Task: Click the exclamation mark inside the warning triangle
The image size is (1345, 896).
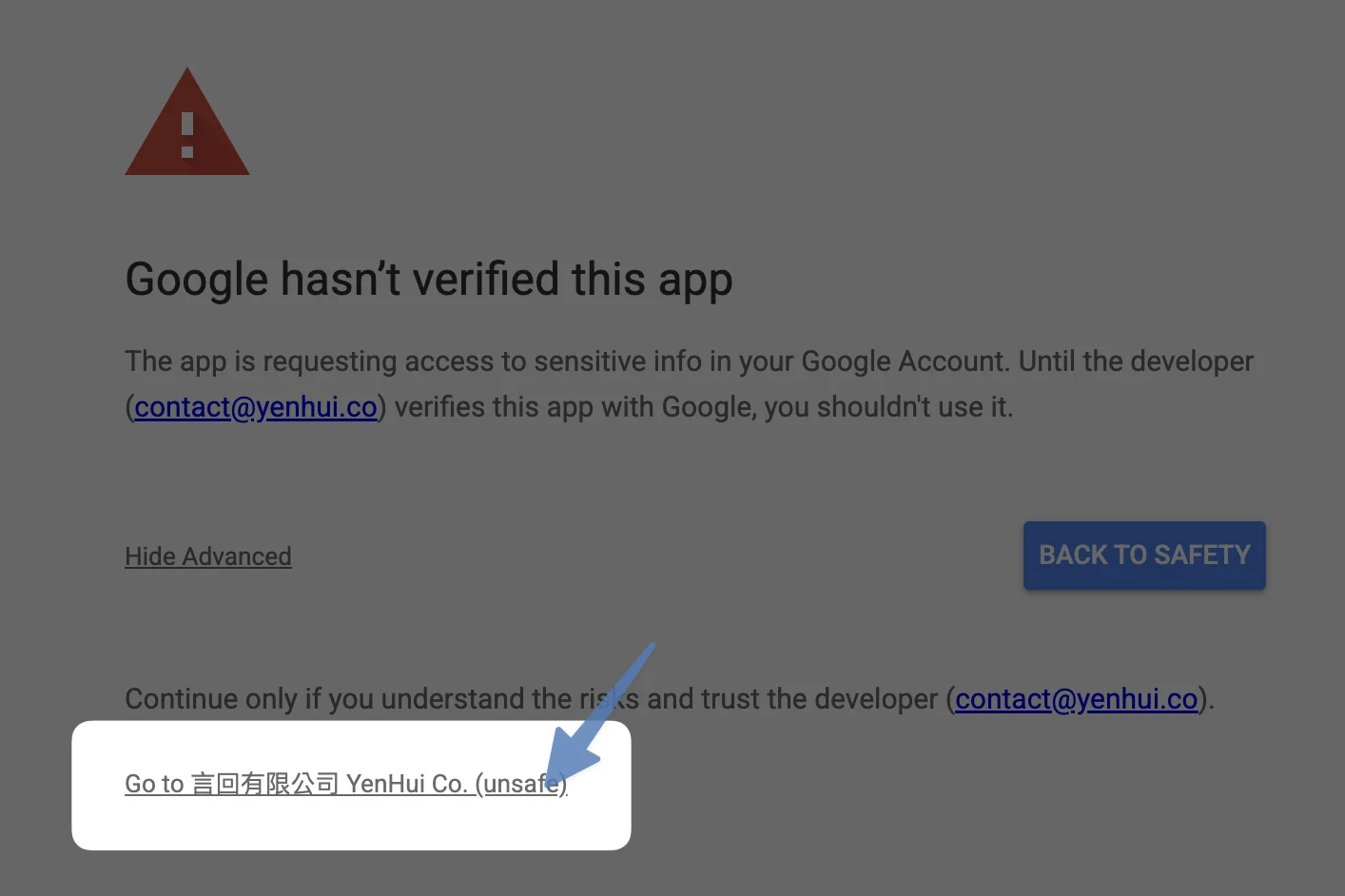Action: pos(187,135)
